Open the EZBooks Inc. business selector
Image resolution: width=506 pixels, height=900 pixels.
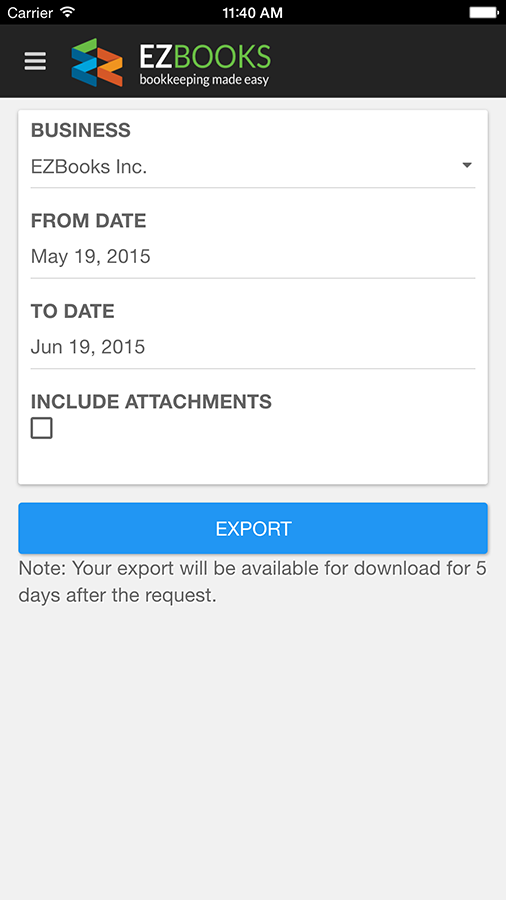(x=253, y=167)
